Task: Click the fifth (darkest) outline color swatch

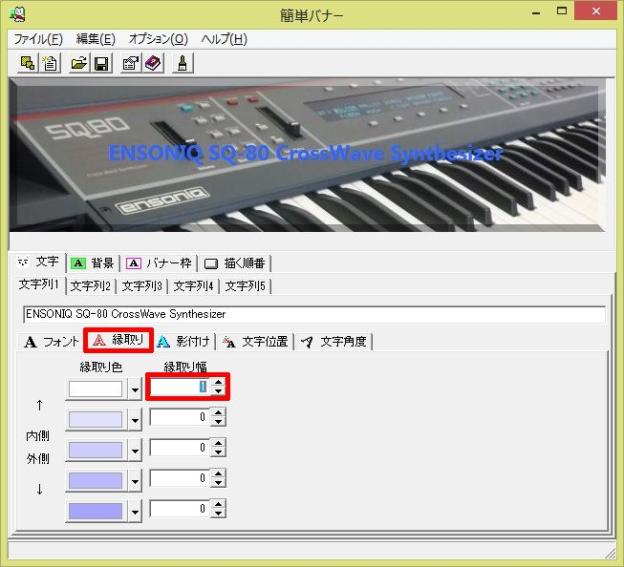Action: [x=96, y=511]
